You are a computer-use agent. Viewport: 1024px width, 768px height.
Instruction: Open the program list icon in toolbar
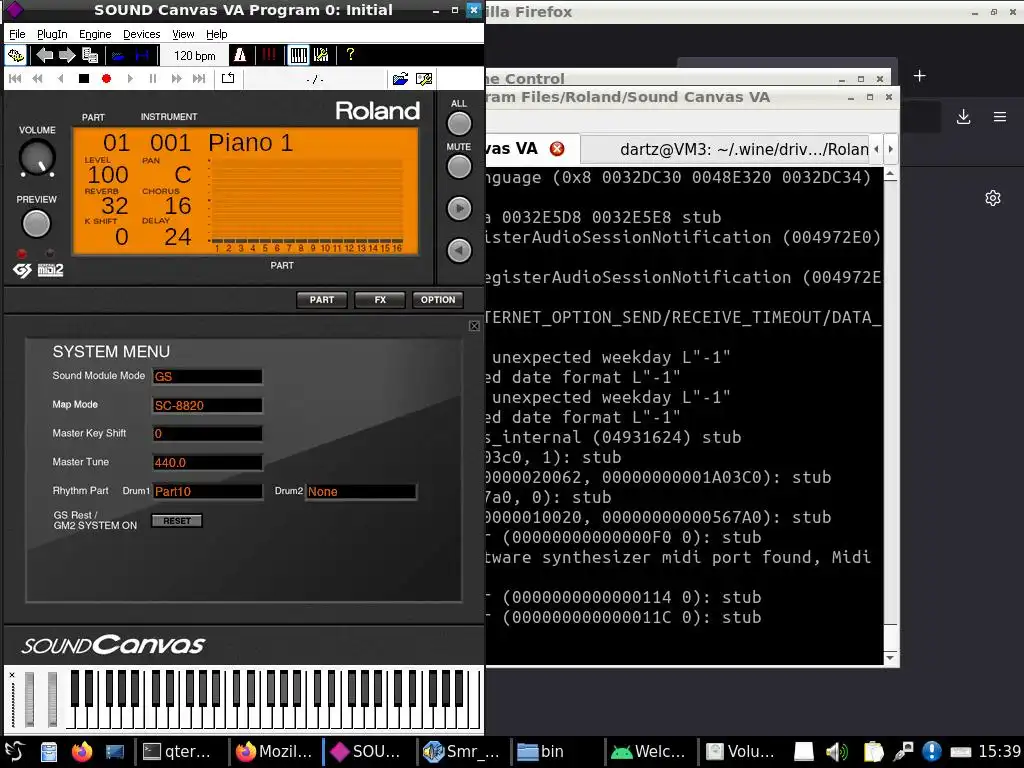coord(90,56)
